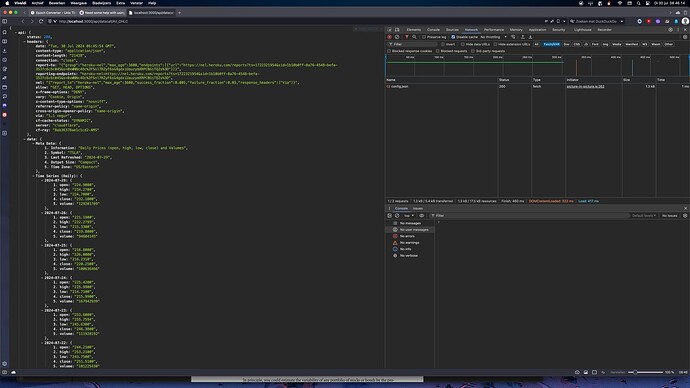Select the Fetch/XHR filter button

point(551,44)
